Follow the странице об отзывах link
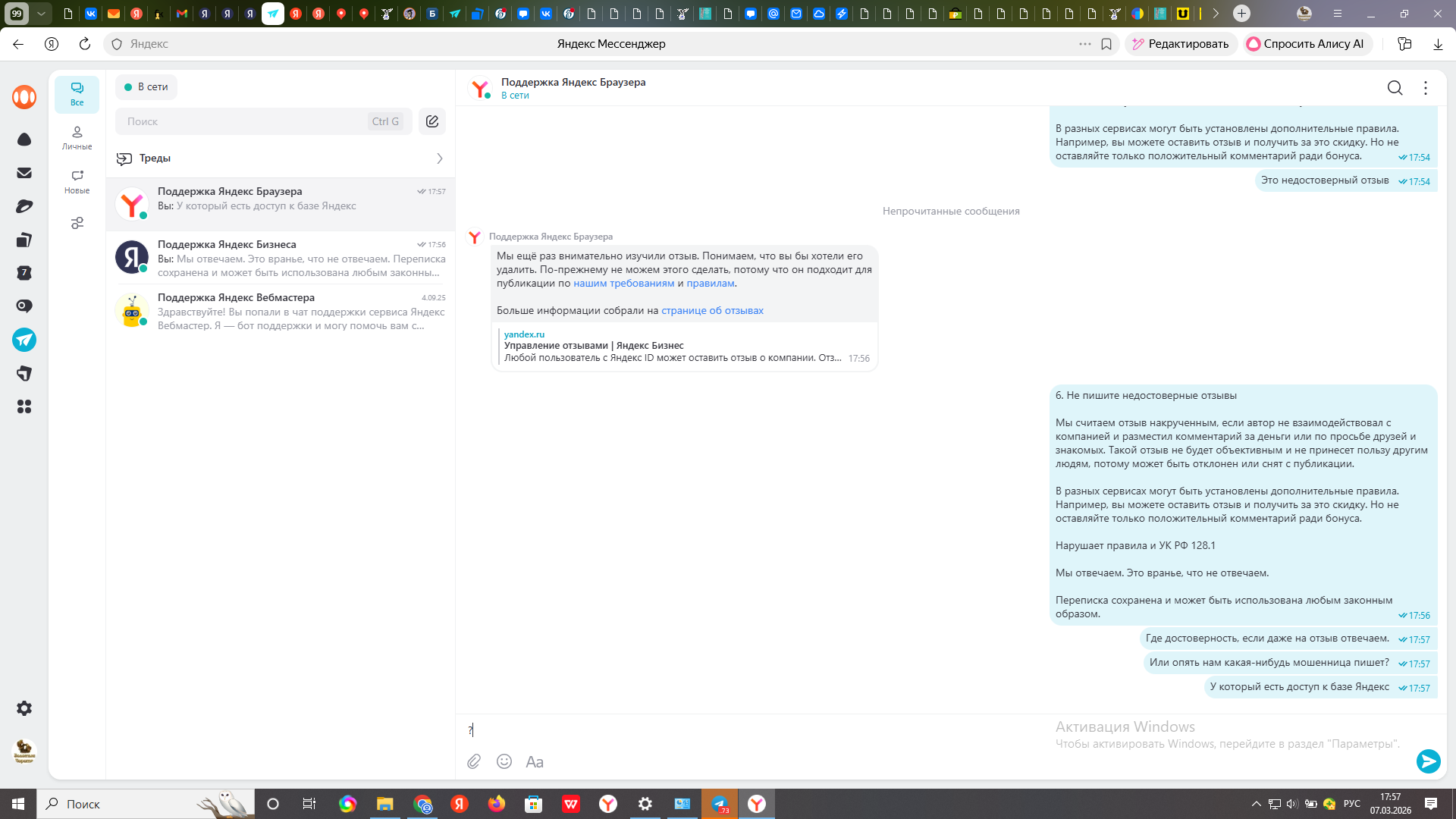Image resolution: width=1456 pixels, height=819 pixels. (x=712, y=310)
